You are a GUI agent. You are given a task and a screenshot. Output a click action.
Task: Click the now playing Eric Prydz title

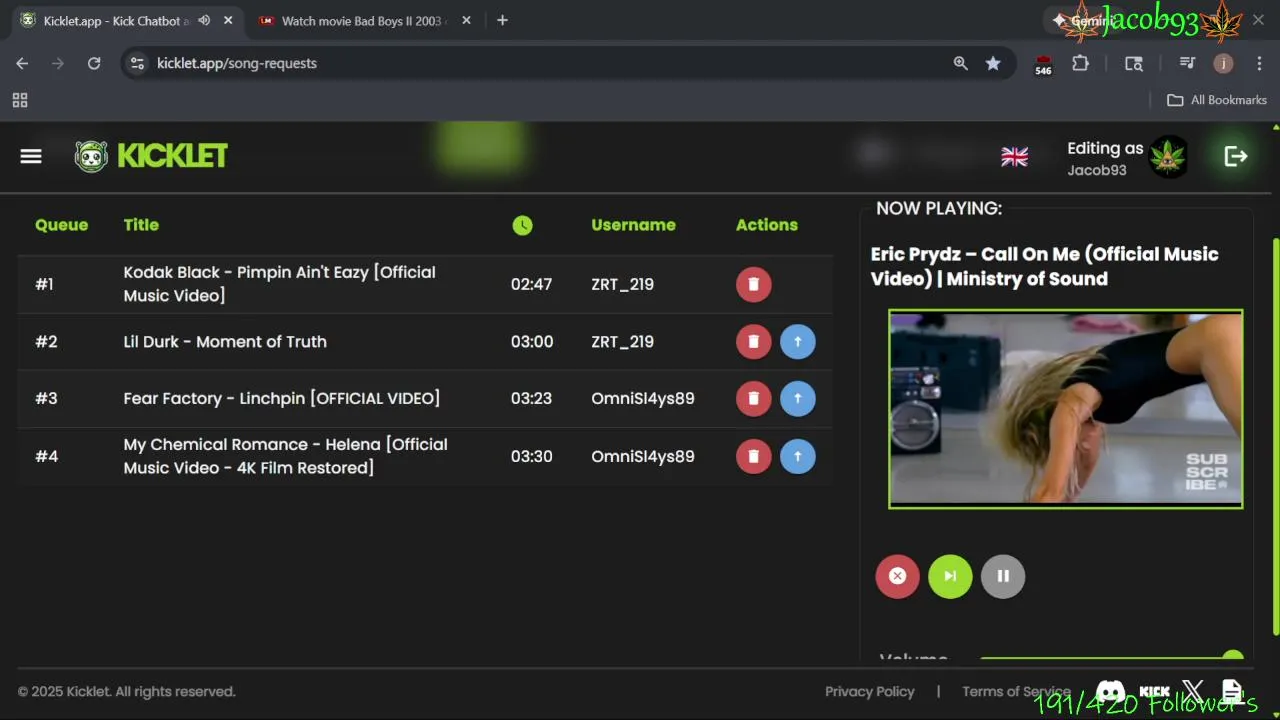pyautogui.click(x=1045, y=266)
